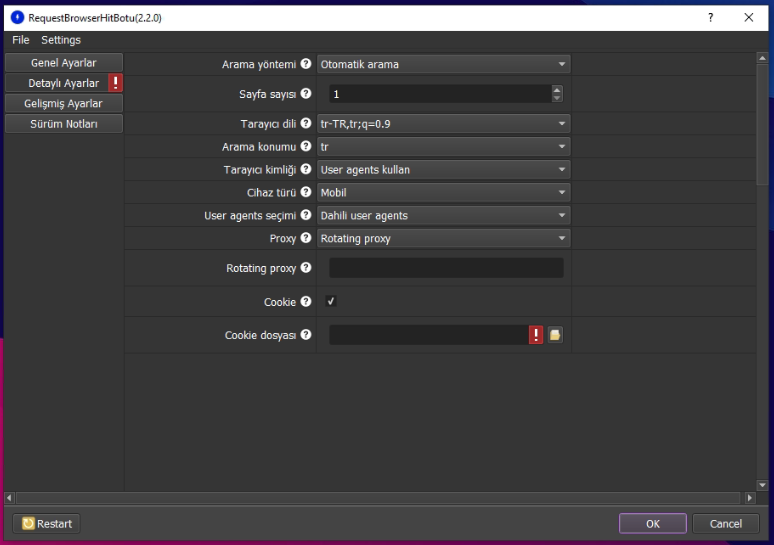
Task: Click the Sayfa sayısı number field
Action: pos(440,94)
